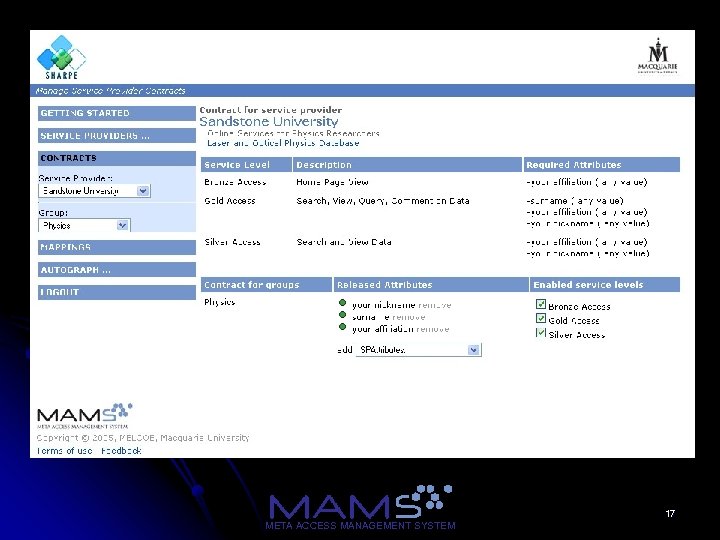Remove the your affiliation attribute
The width and height of the screenshot is (720, 540).
point(433,329)
